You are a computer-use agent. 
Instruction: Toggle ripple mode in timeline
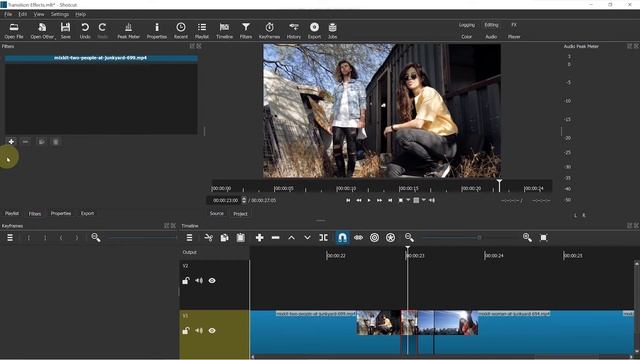[374, 238]
